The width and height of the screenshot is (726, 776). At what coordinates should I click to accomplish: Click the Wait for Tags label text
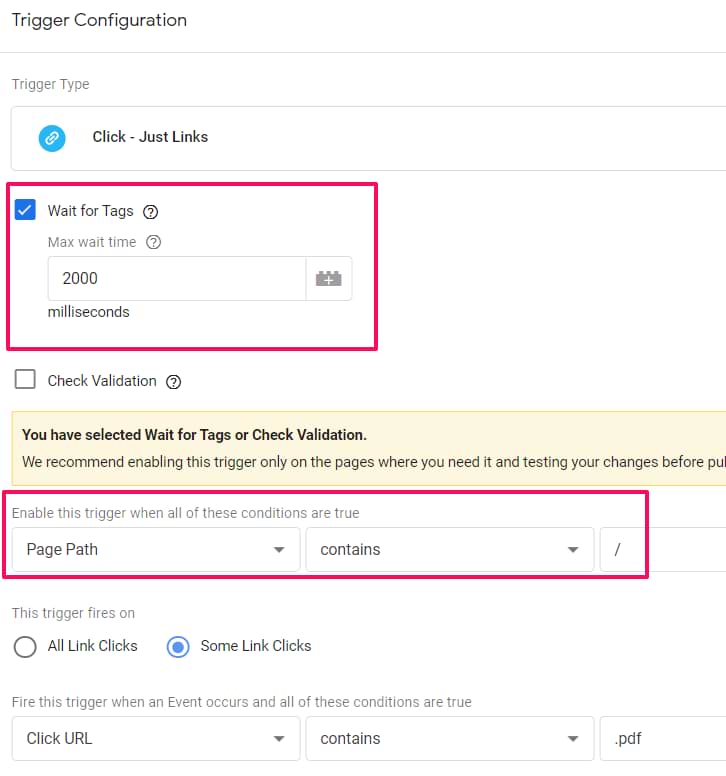[x=90, y=212]
